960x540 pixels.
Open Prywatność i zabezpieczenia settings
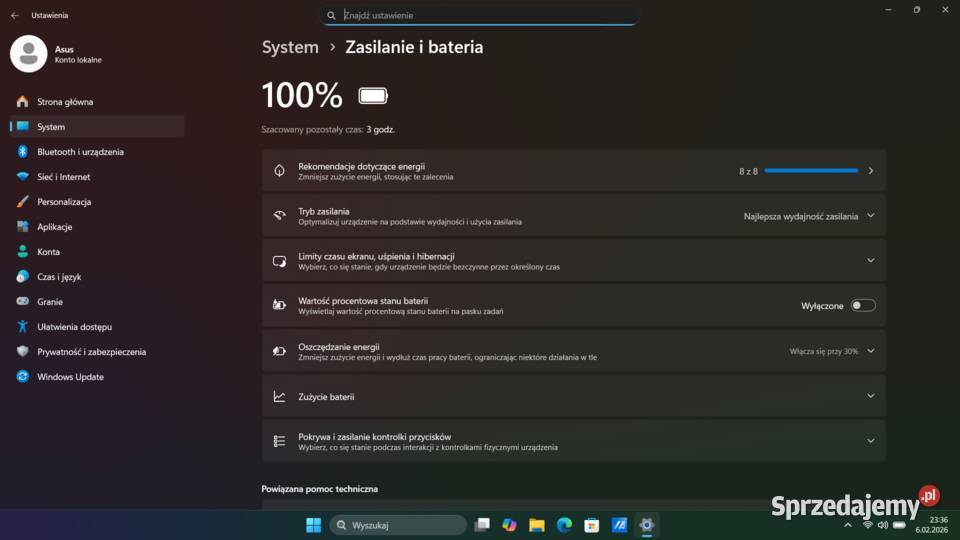[97, 352]
